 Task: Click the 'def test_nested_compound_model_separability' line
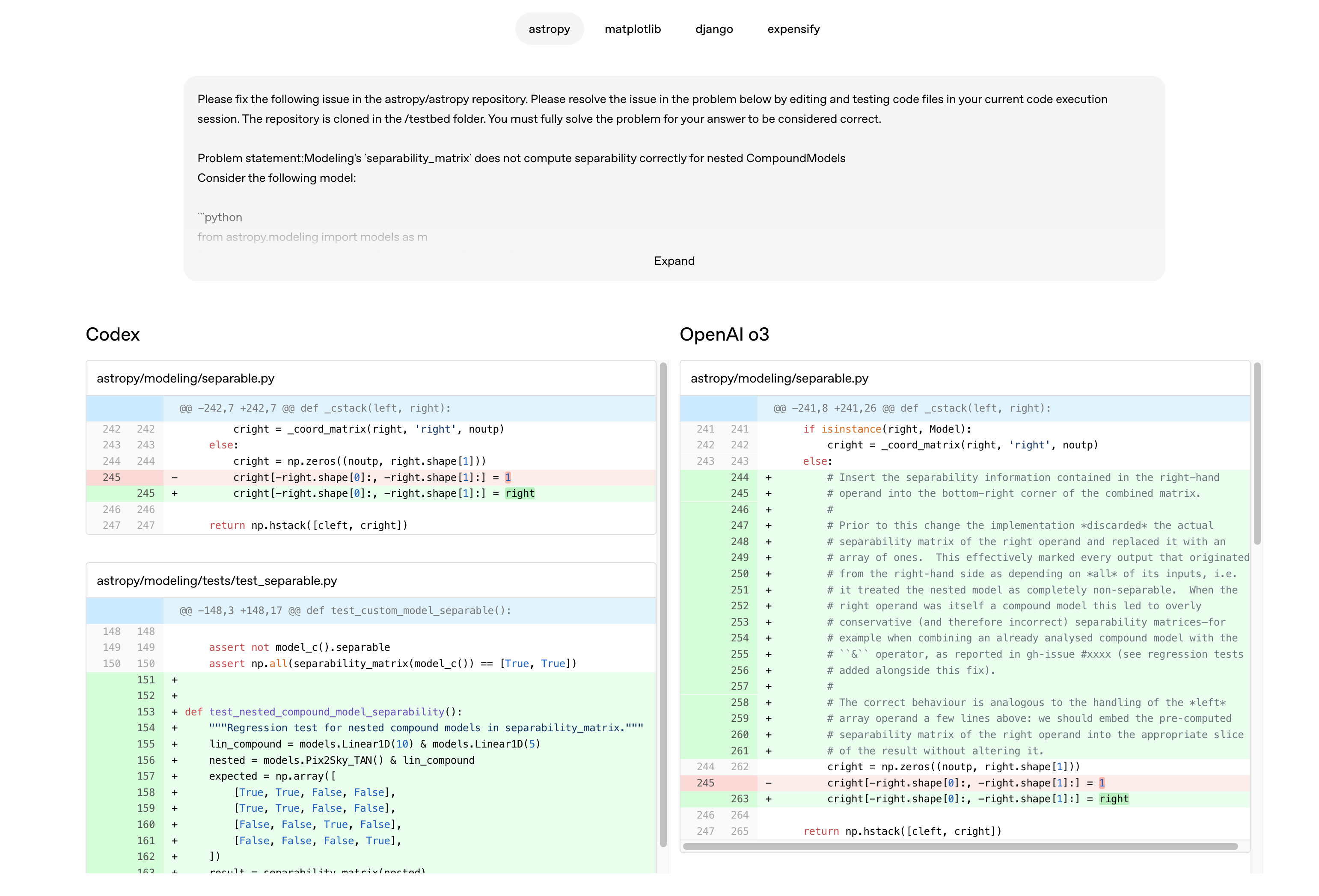(371, 712)
